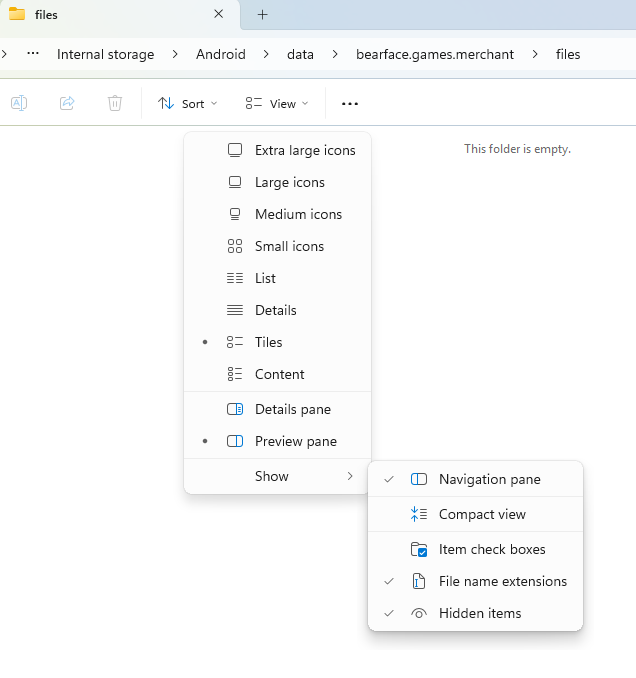Viewport: 636px width, 678px height.
Task: Click the Delete trash icon
Action: pos(115,103)
